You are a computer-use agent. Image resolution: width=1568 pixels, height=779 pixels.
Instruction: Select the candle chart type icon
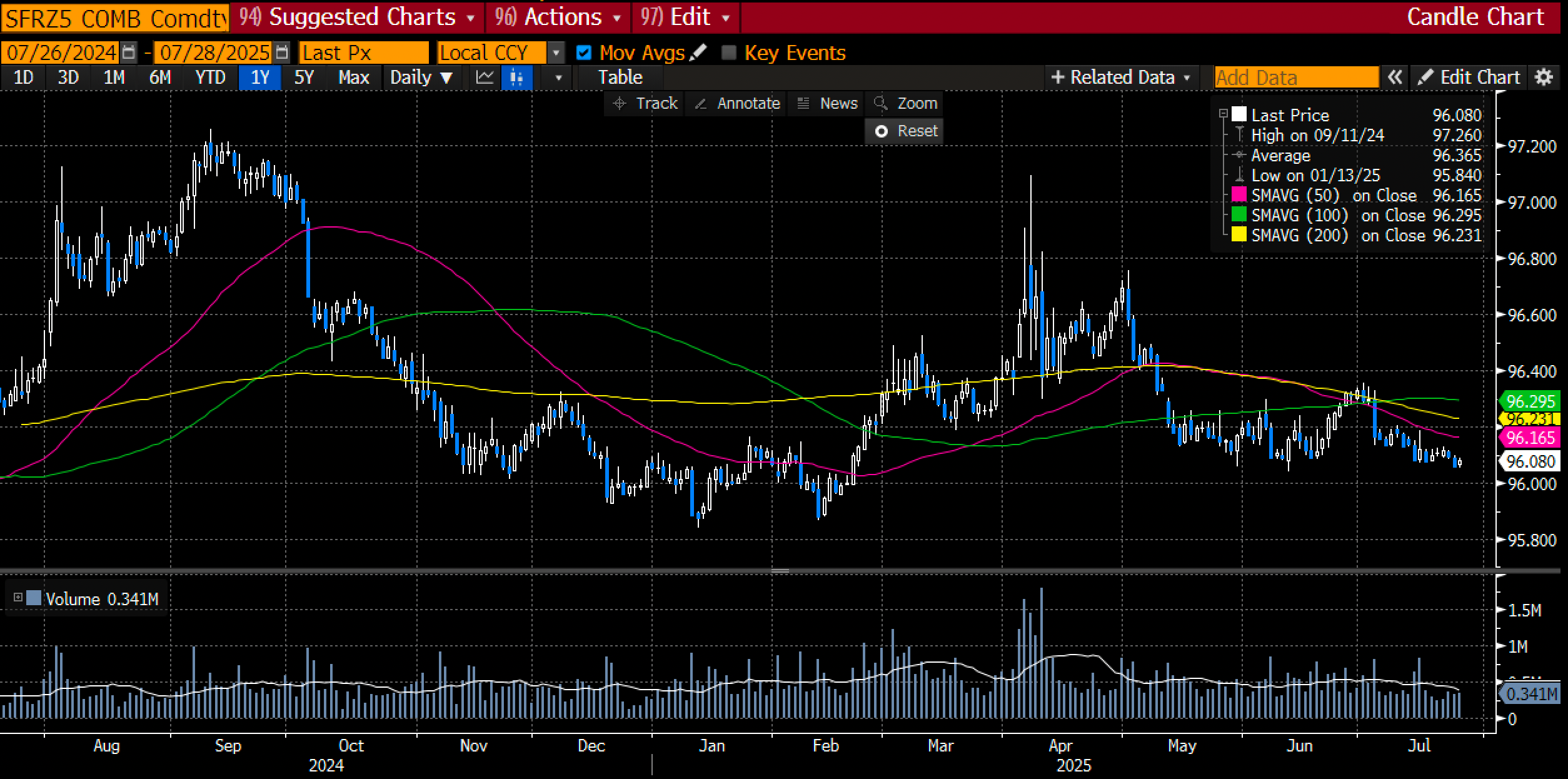click(x=516, y=78)
